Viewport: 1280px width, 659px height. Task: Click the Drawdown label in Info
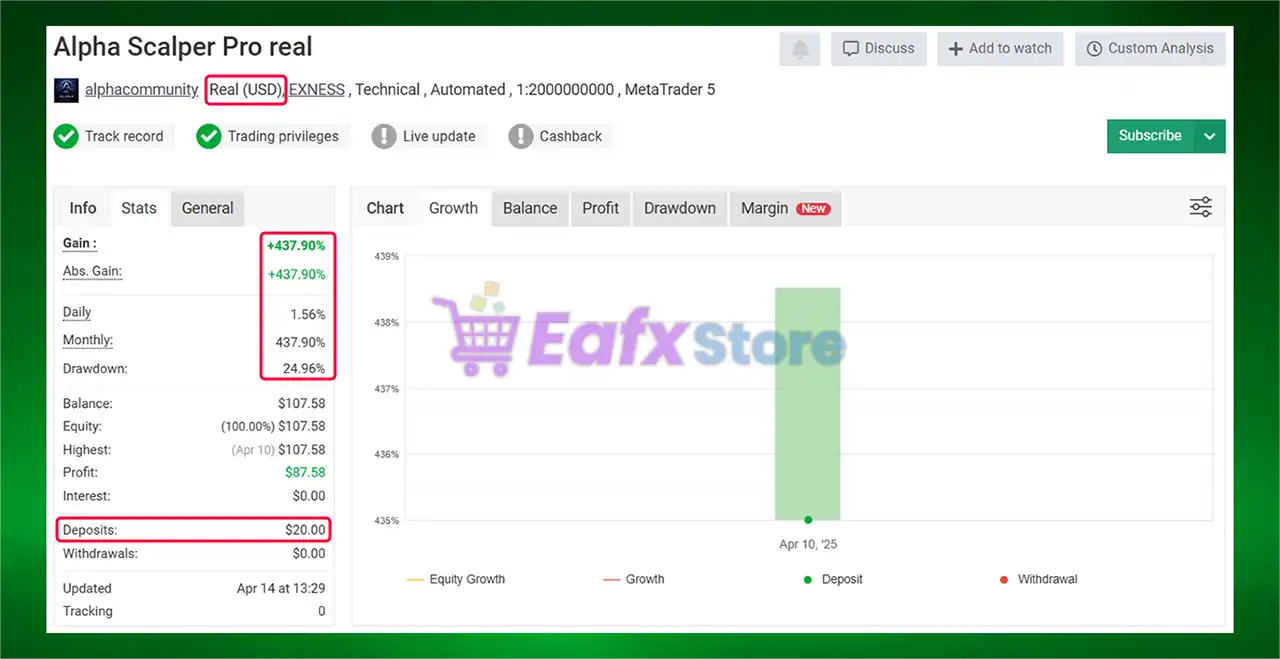(95, 368)
